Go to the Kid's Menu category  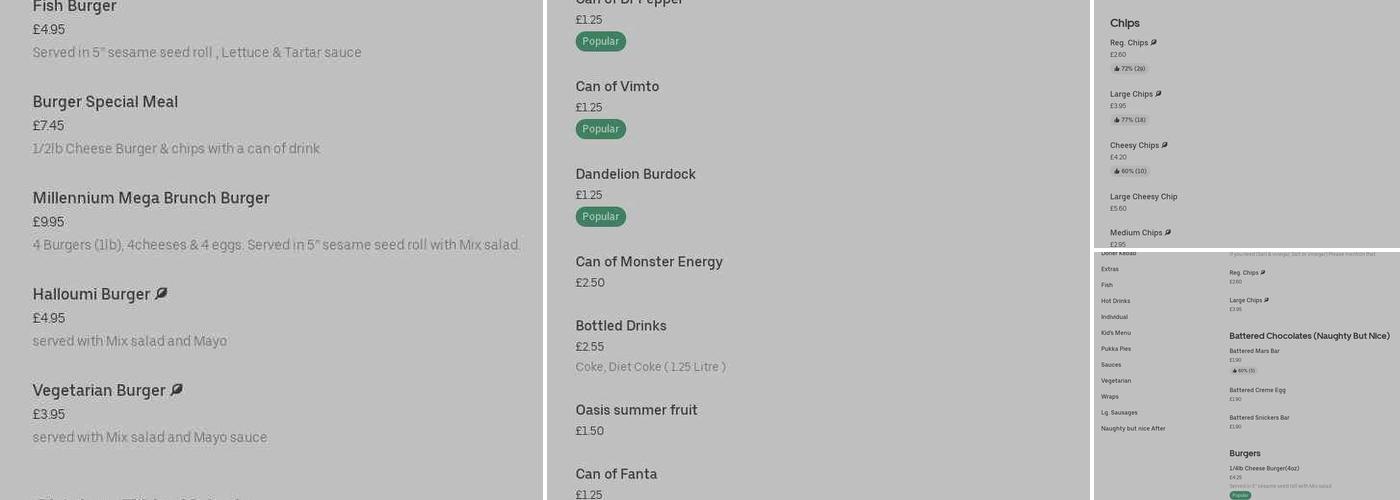point(1116,333)
